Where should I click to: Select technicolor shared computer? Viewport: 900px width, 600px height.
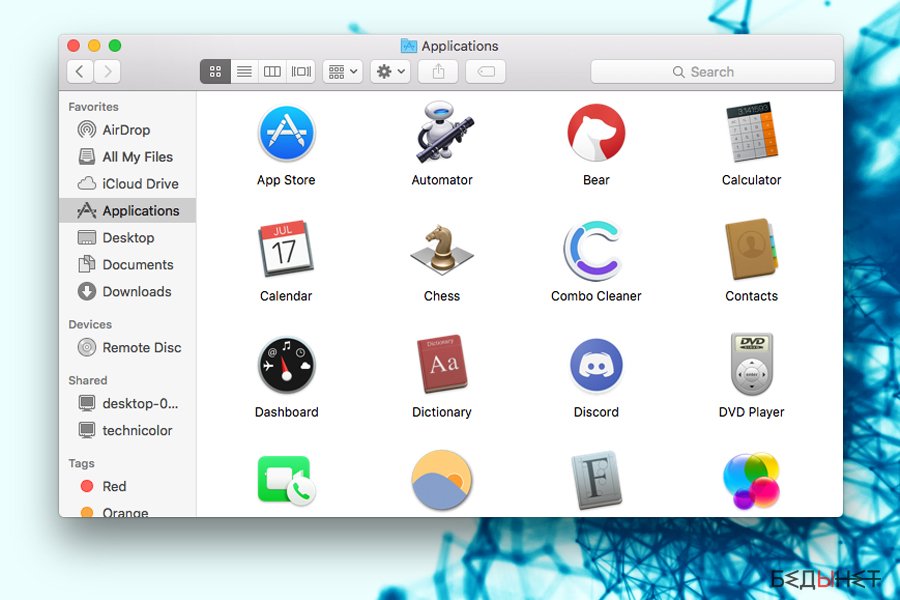[127, 431]
